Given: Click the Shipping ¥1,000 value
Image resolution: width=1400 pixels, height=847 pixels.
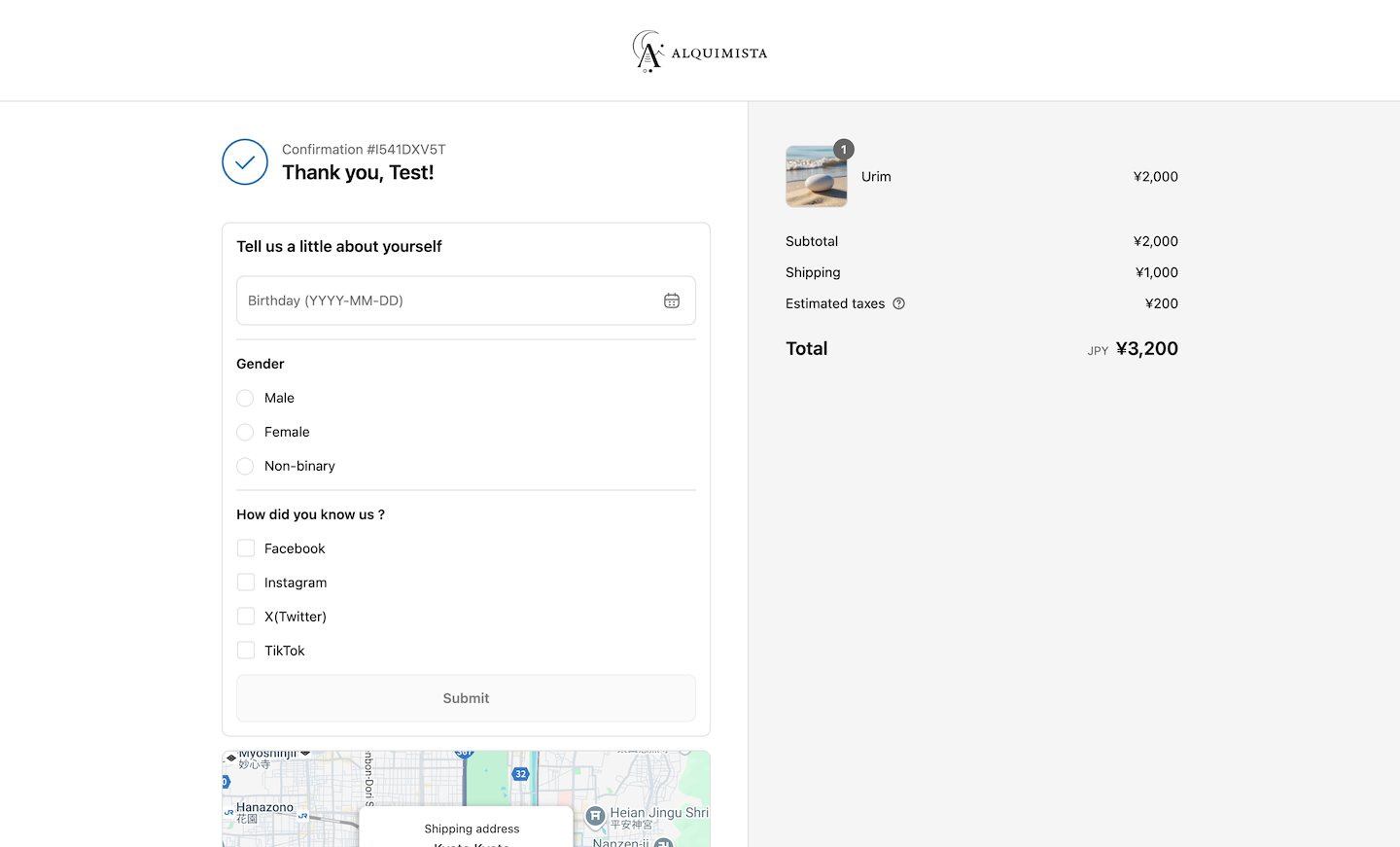Looking at the screenshot, I should pos(1157,272).
